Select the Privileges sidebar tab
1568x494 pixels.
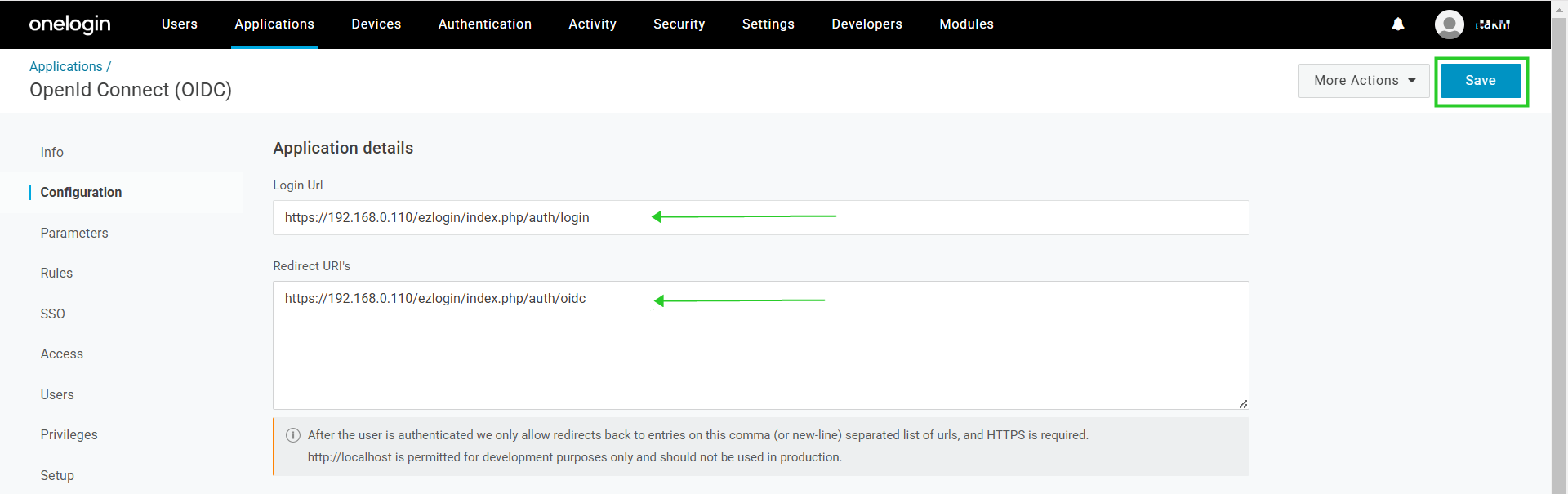click(69, 435)
